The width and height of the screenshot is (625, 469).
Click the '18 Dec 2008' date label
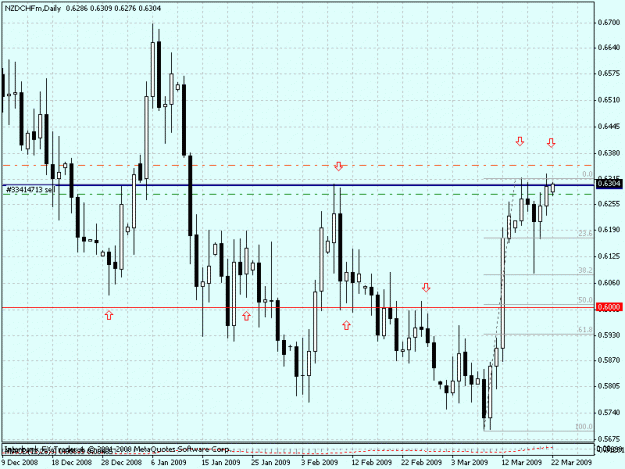pos(72,462)
